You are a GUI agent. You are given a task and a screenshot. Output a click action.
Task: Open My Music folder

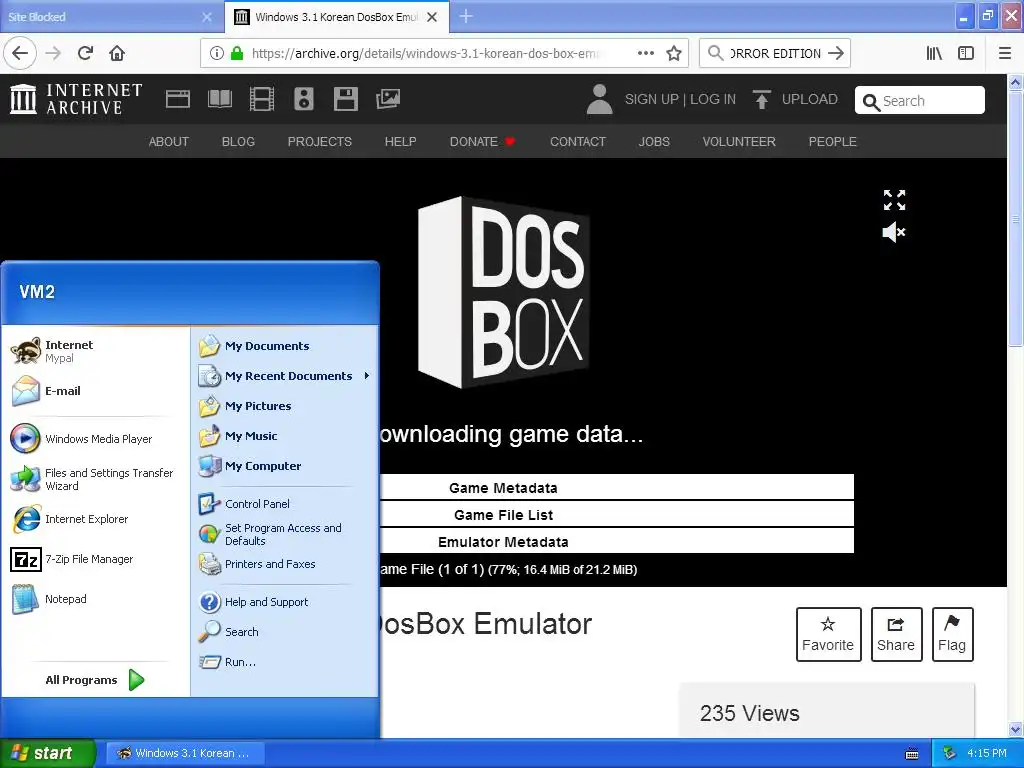(285, 436)
